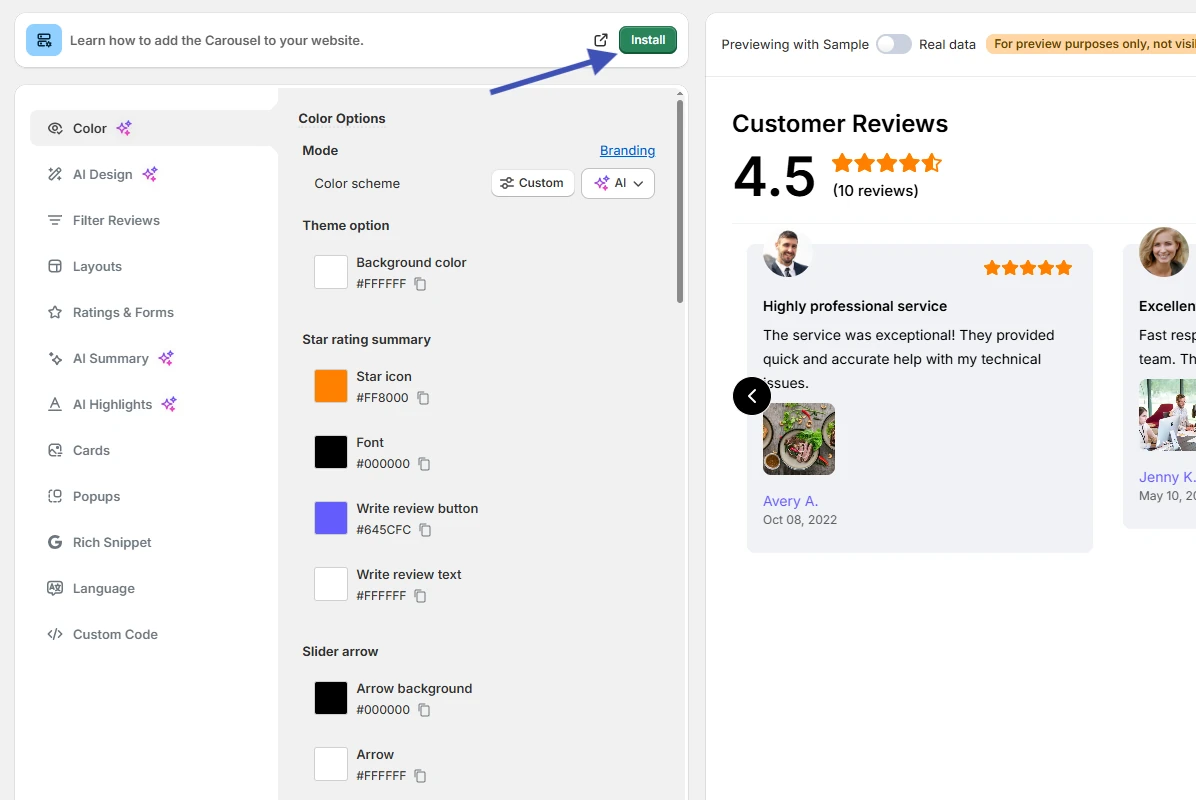Image resolution: width=1196 pixels, height=800 pixels.
Task: Click the Google Rich Snippet icon
Action: 55,542
